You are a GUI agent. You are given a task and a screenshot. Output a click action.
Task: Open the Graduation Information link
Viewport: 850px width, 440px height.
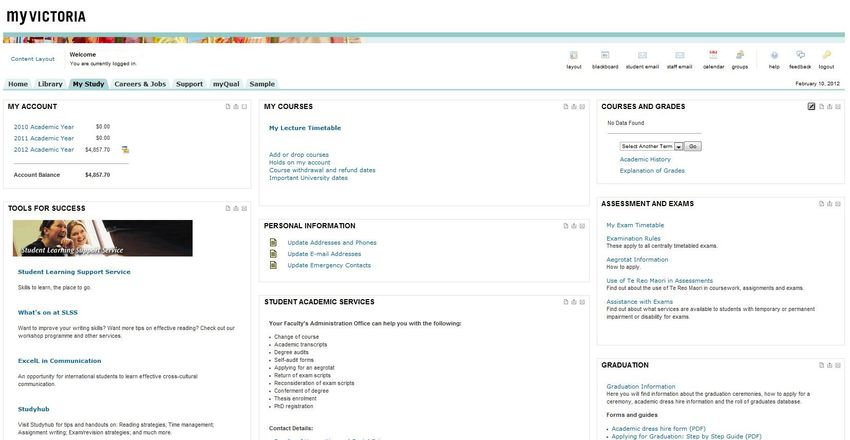click(641, 387)
